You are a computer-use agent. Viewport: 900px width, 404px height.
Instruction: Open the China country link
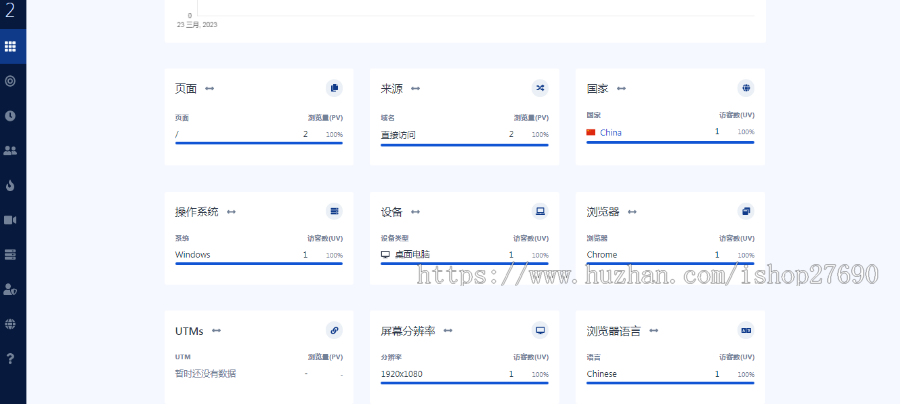pyautogui.click(x=611, y=132)
